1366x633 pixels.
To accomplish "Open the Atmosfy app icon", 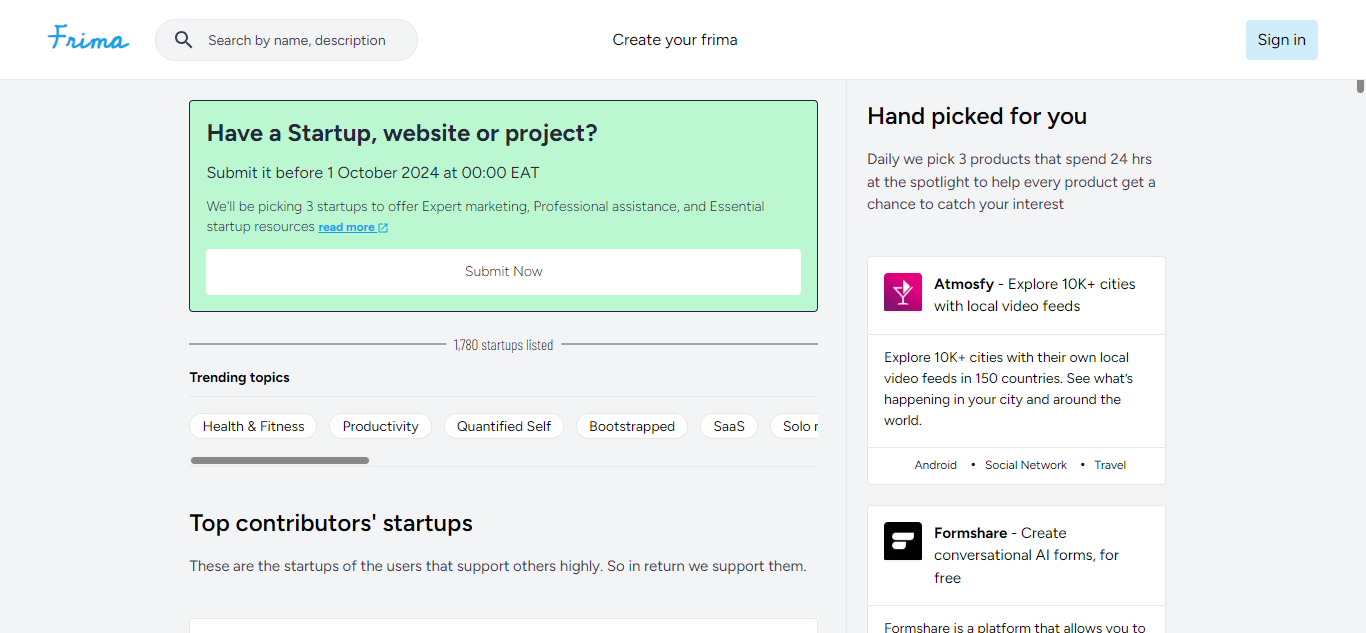I will point(903,292).
